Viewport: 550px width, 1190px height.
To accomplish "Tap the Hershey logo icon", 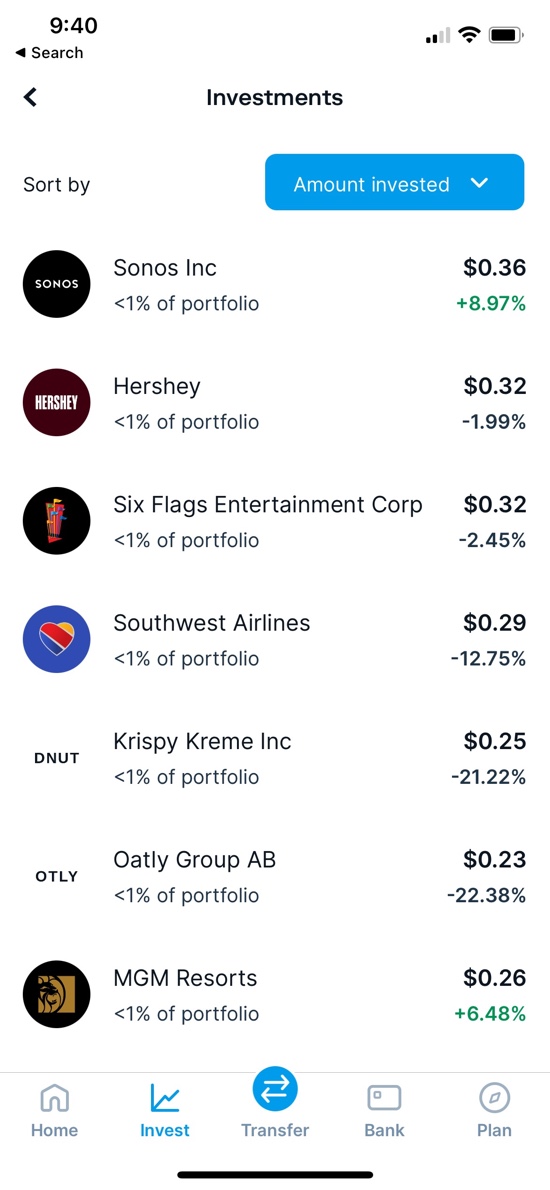I will click(x=57, y=402).
